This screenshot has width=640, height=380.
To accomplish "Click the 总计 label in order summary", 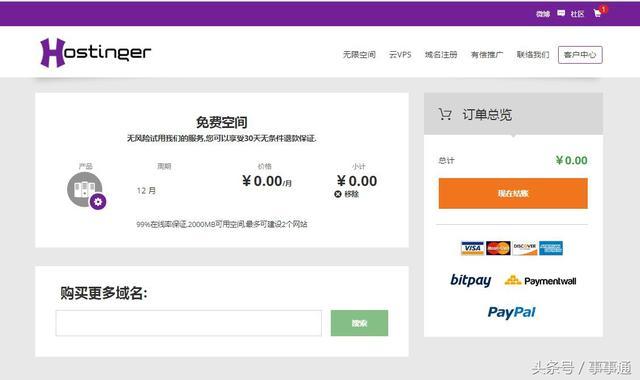I will (446, 160).
